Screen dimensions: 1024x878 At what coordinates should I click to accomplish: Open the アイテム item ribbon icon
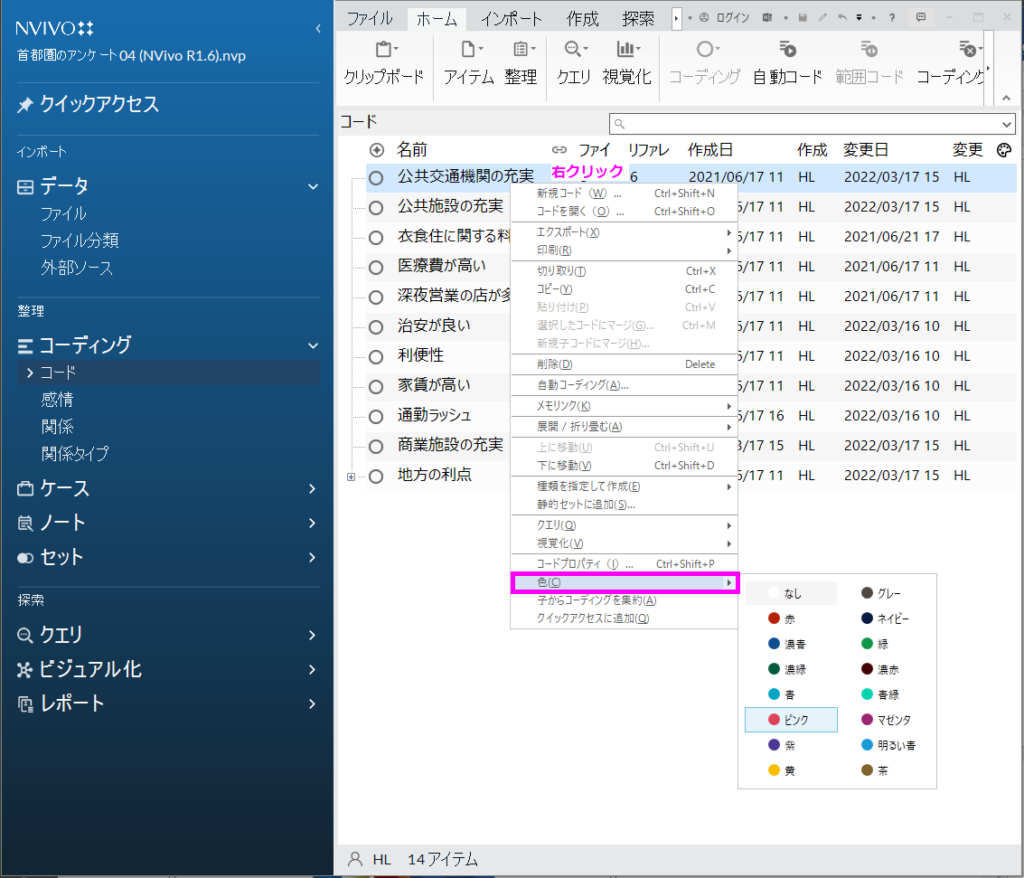[468, 49]
